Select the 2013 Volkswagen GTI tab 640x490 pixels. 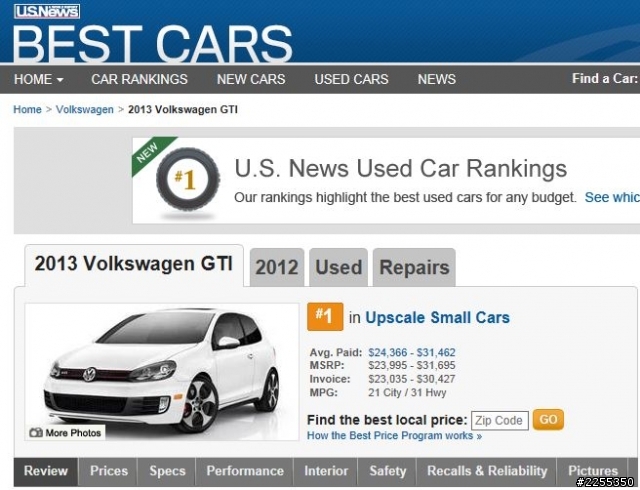click(x=134, y=264)
